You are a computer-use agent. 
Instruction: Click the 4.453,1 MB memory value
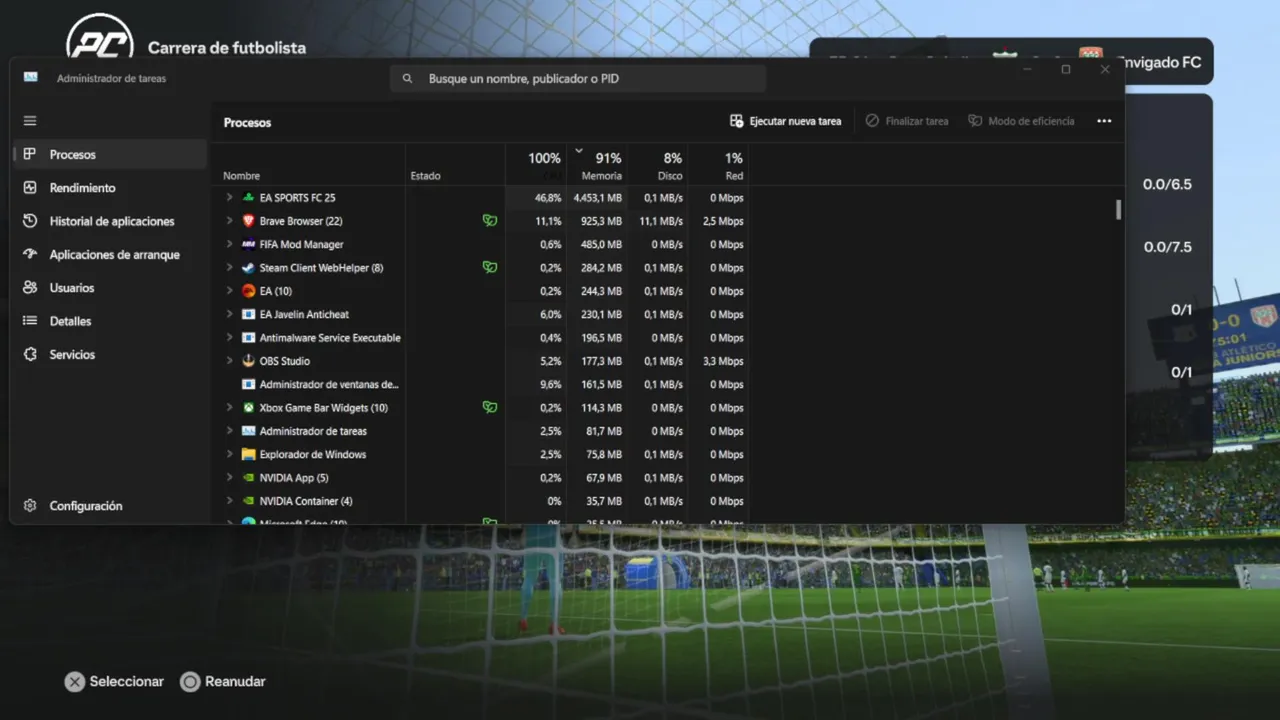[598, 198]
